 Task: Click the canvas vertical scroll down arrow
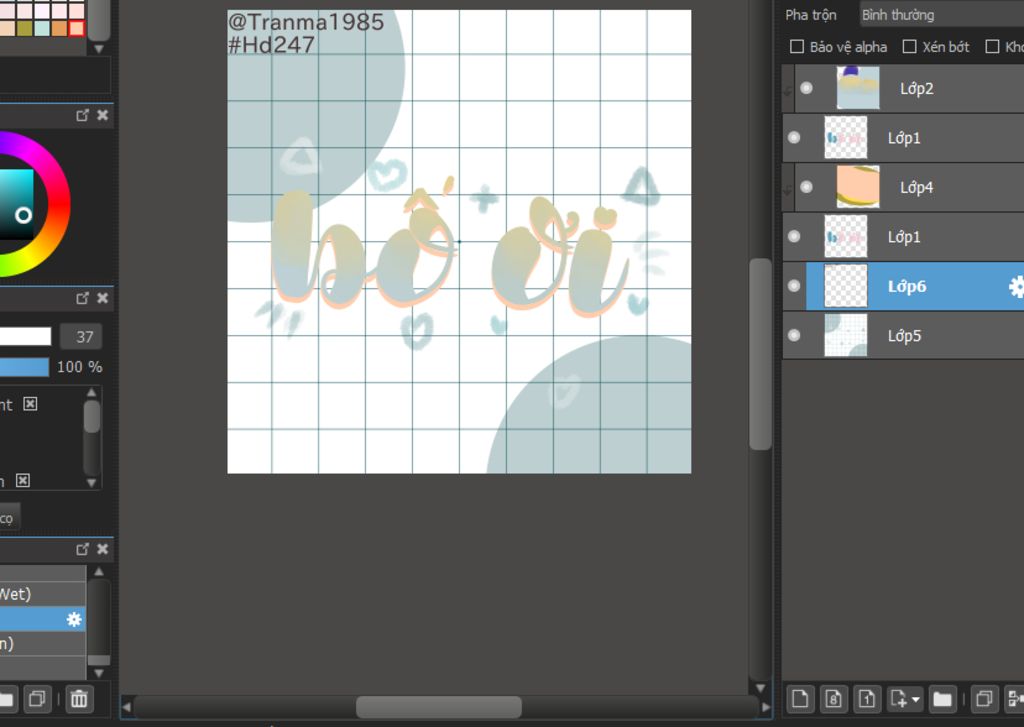pos(760,688)
